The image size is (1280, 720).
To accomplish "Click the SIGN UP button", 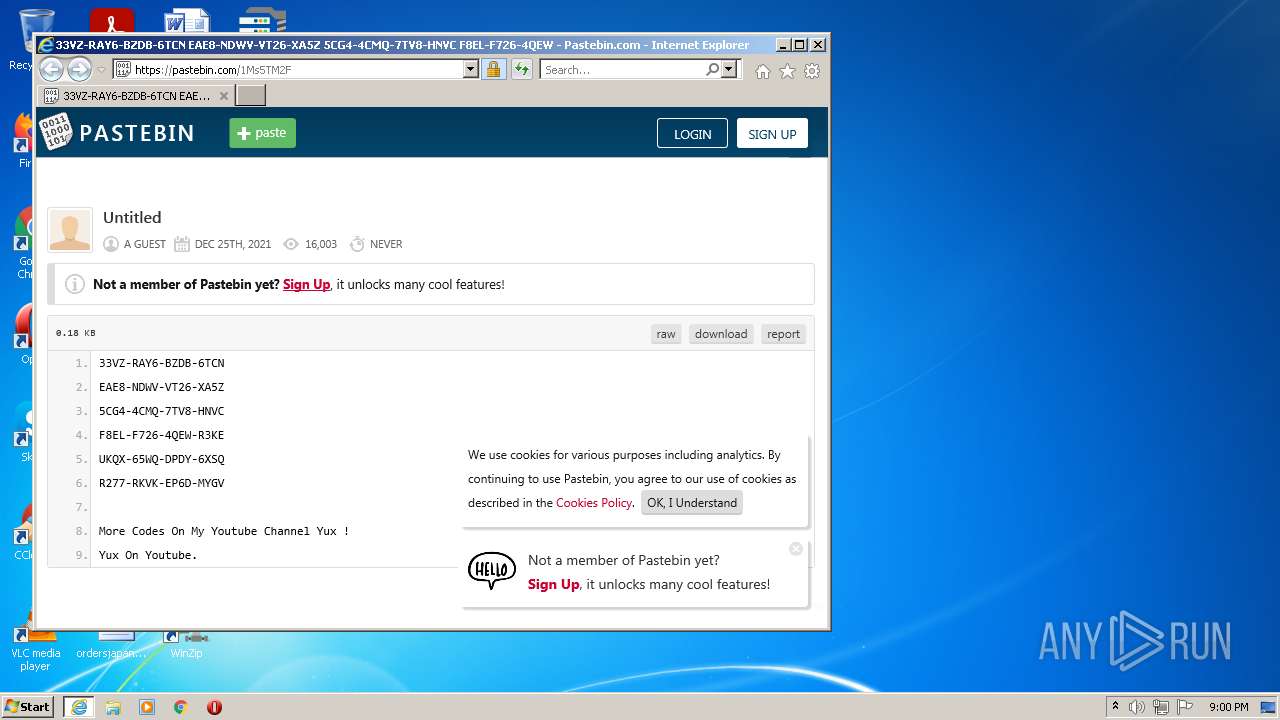I will tap(772, 134).
